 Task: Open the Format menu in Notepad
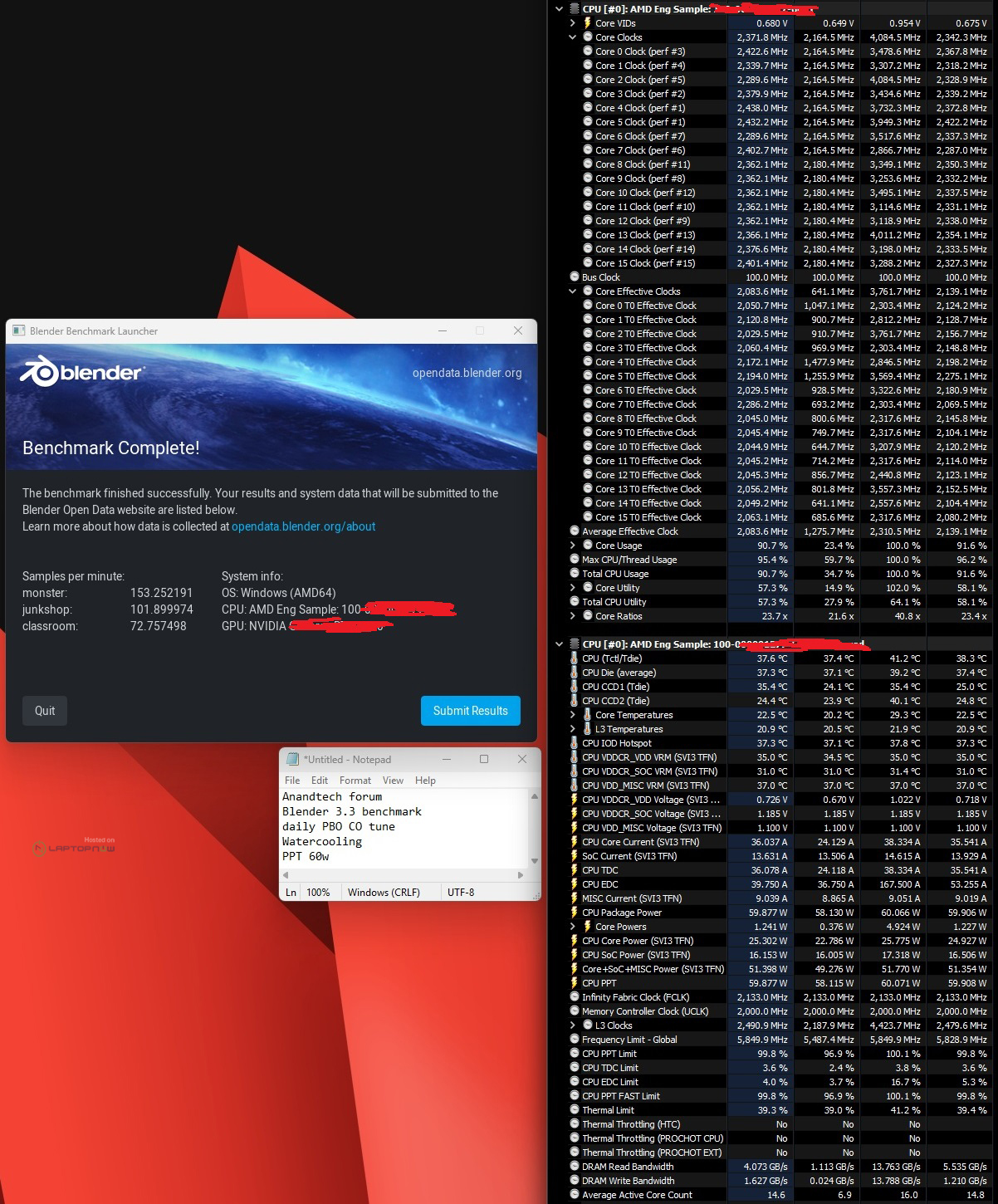coord(355,781)
